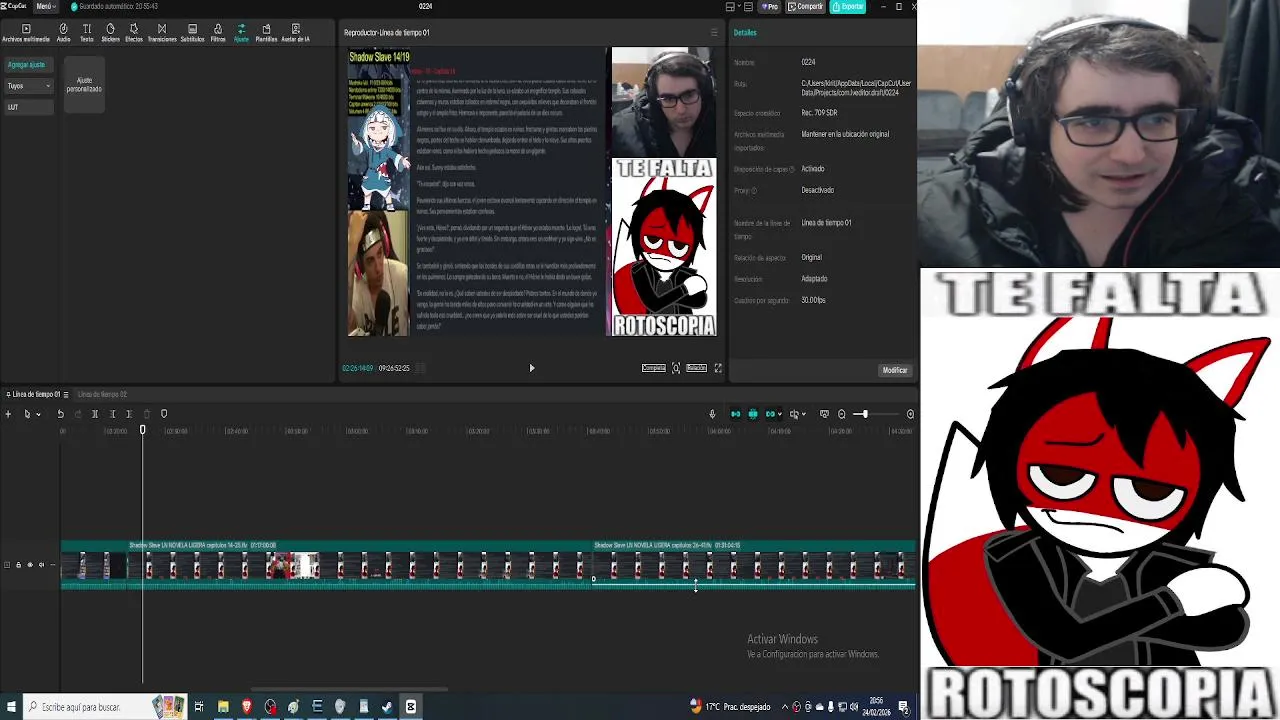Click the split clip tool
The image size is (1280, 720).
[x=95, y=414]
